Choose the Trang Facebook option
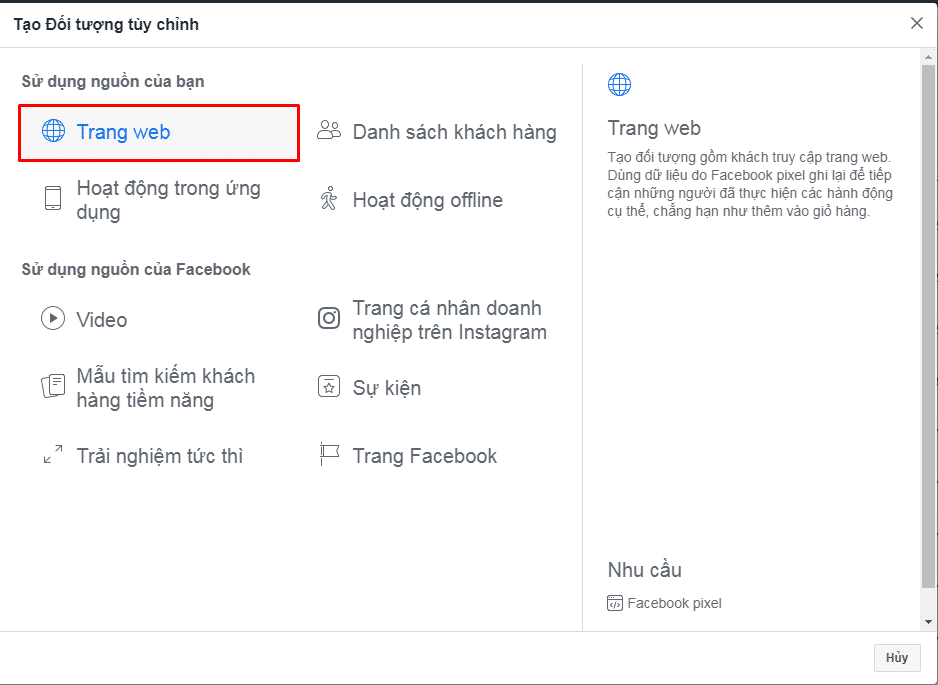938x685 pixels. 409,456
